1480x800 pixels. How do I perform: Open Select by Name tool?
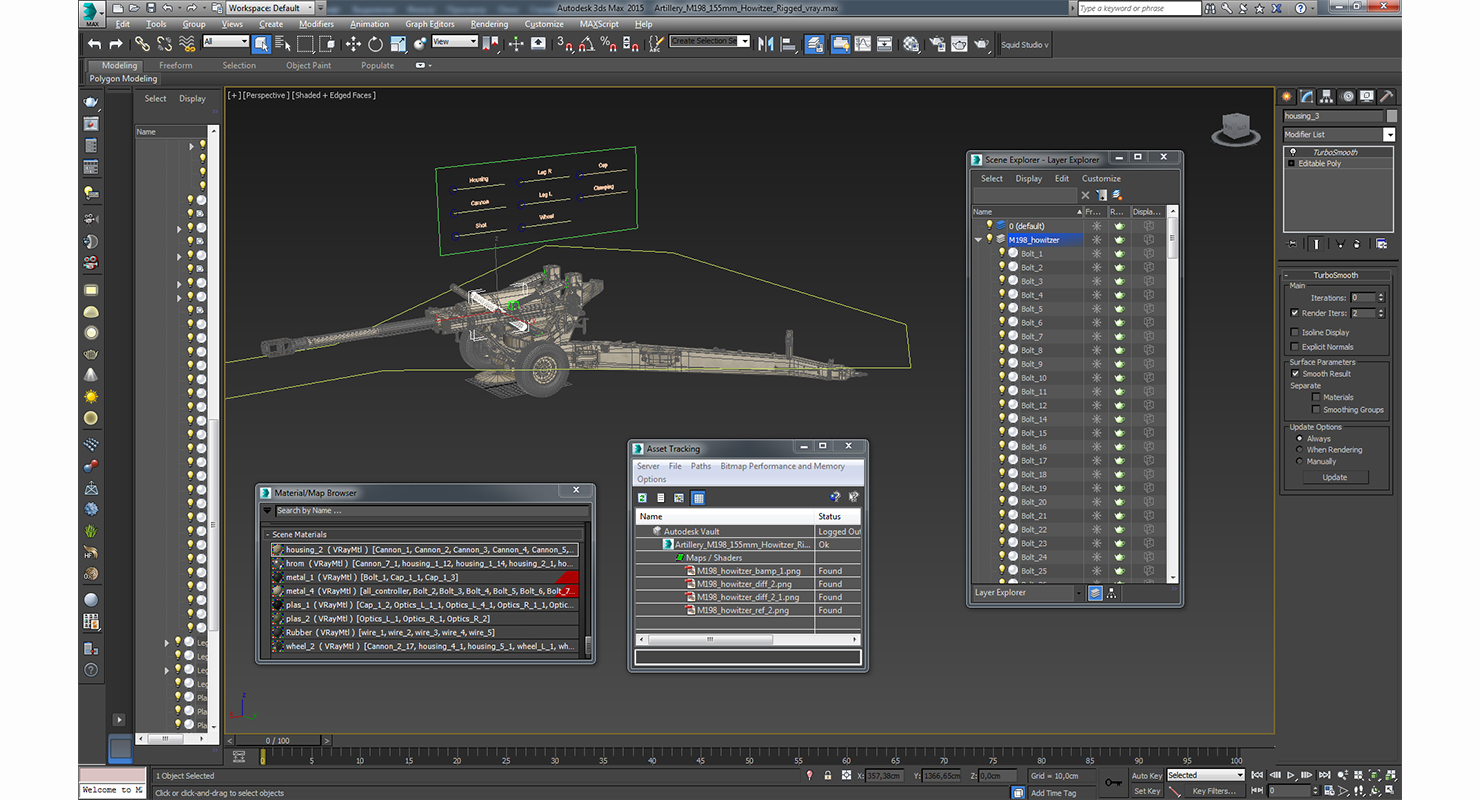coord(282,44)
